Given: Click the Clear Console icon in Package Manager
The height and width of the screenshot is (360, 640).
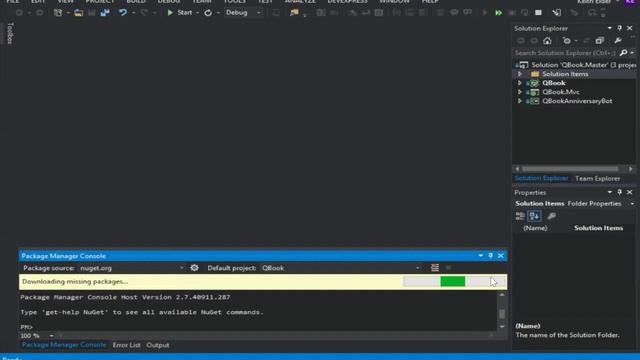Looking at the screenshot, I should click(435, 268).
